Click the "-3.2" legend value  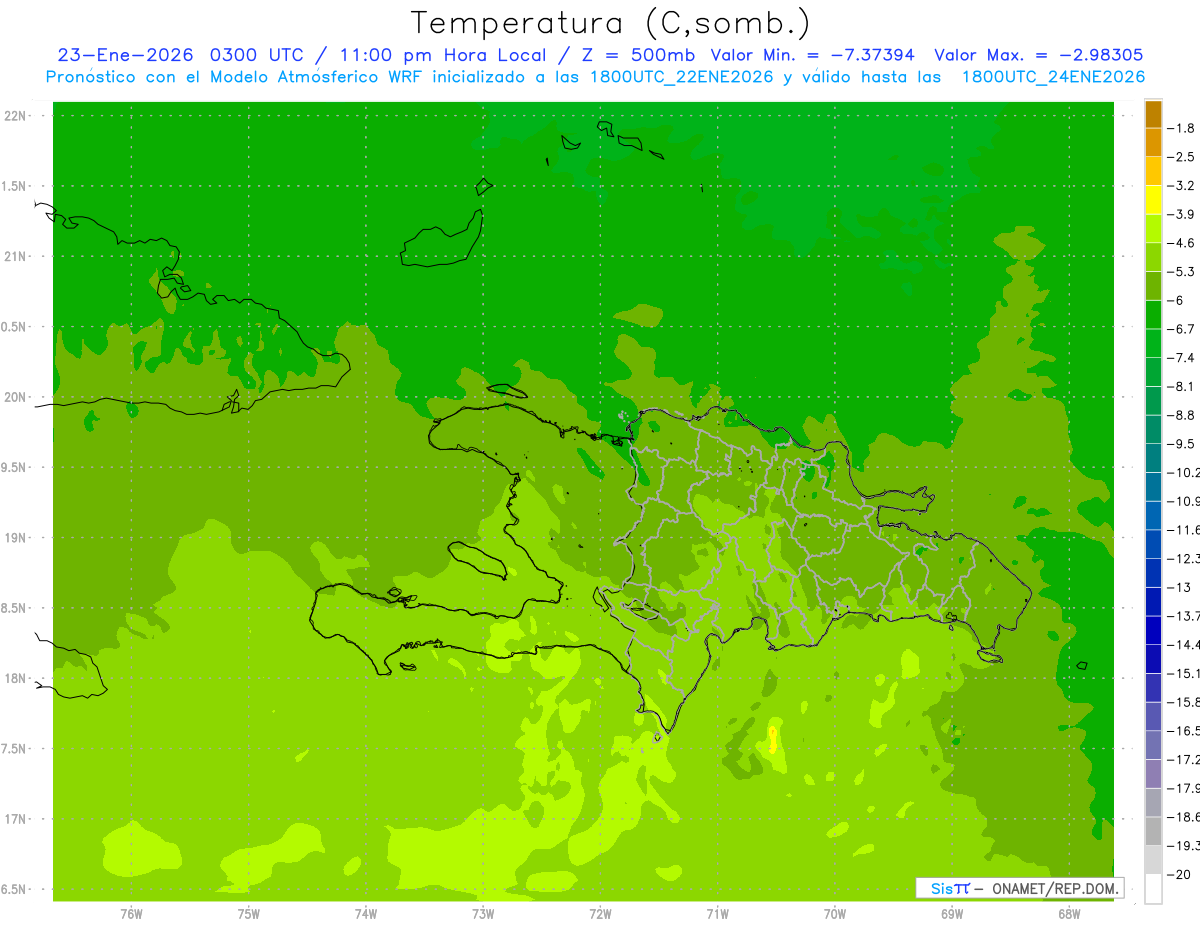(1181, 186)
